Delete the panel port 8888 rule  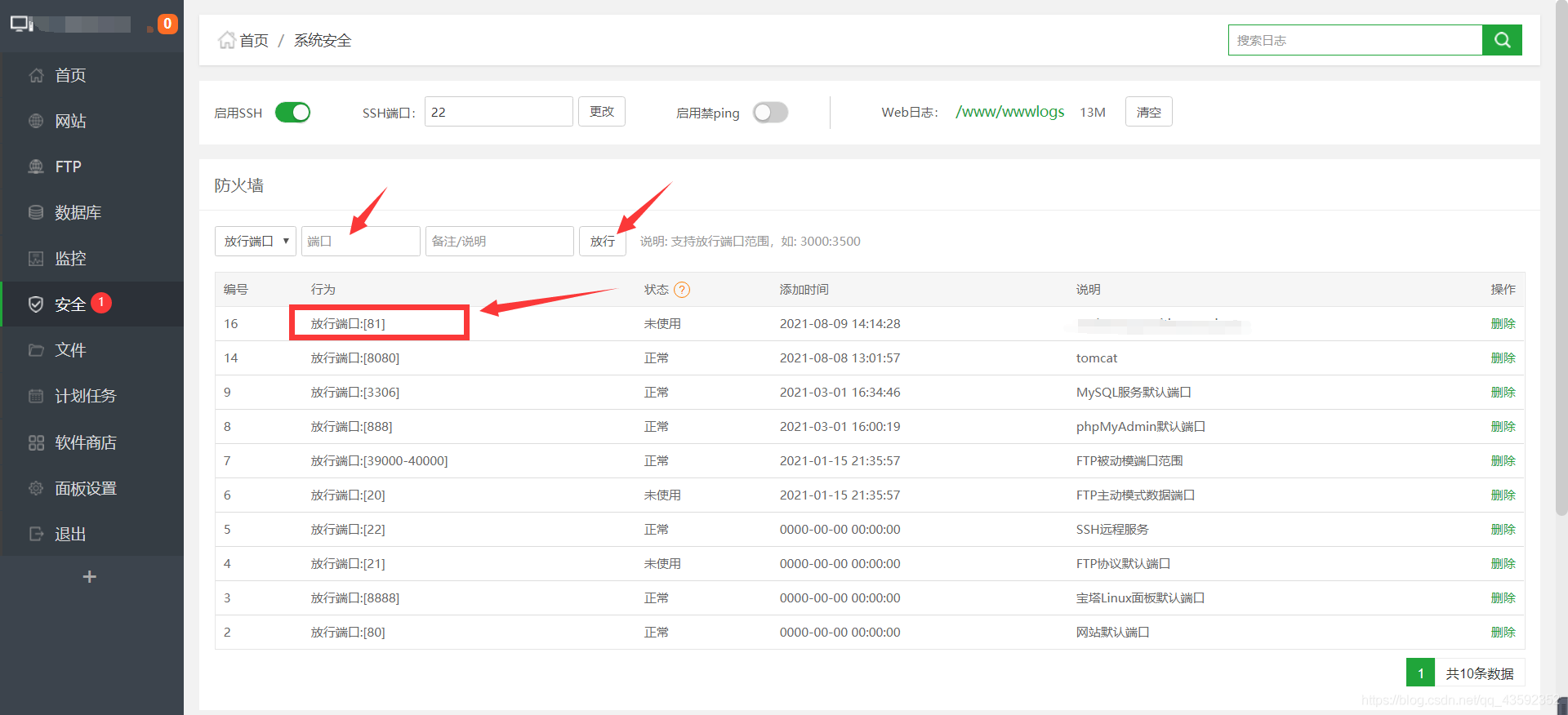pyautogui.click(x=1503, y=598)
